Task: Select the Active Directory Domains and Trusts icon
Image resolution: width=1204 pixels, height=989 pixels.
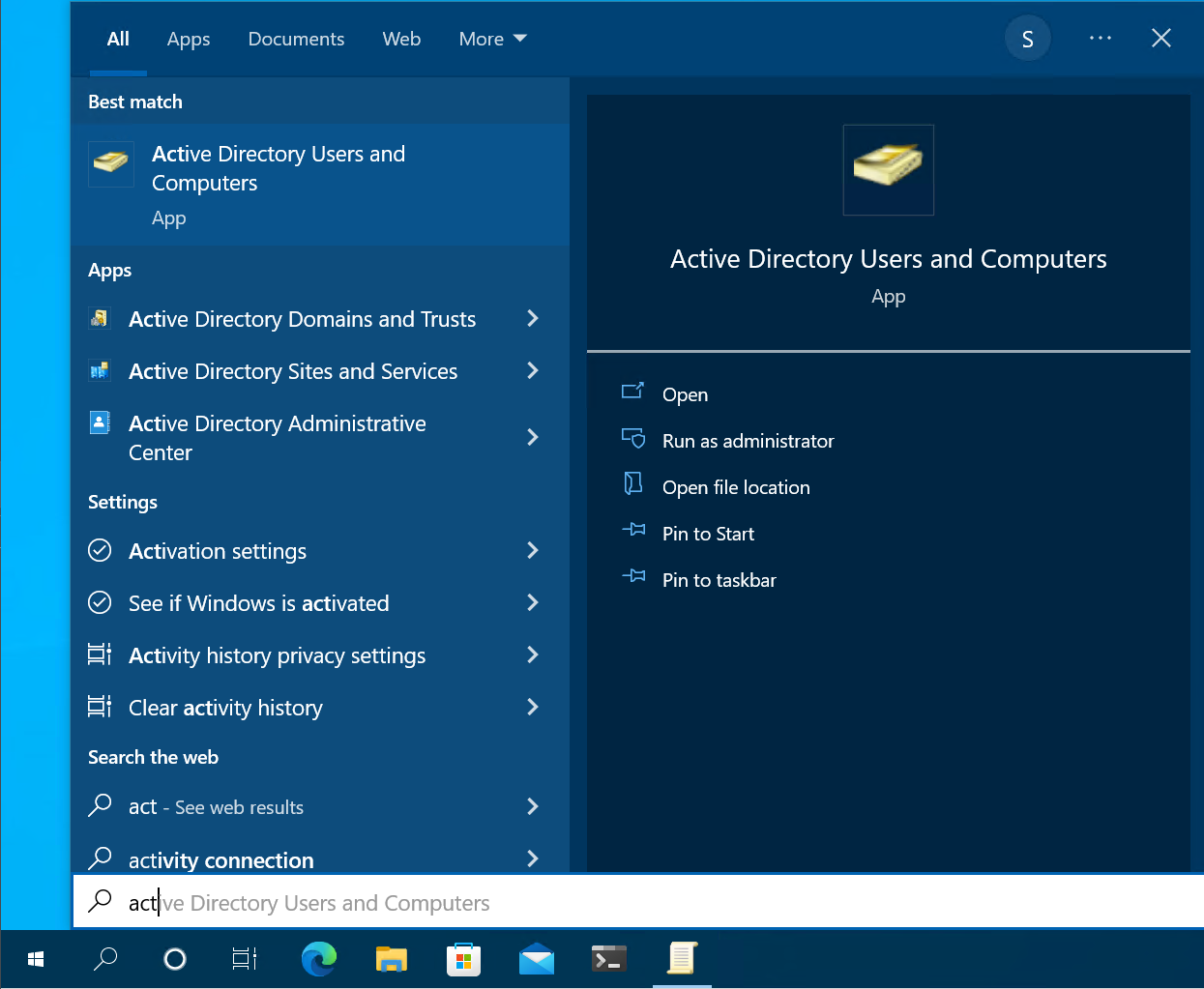Action: pyautogui.click(x=102, y=318)
